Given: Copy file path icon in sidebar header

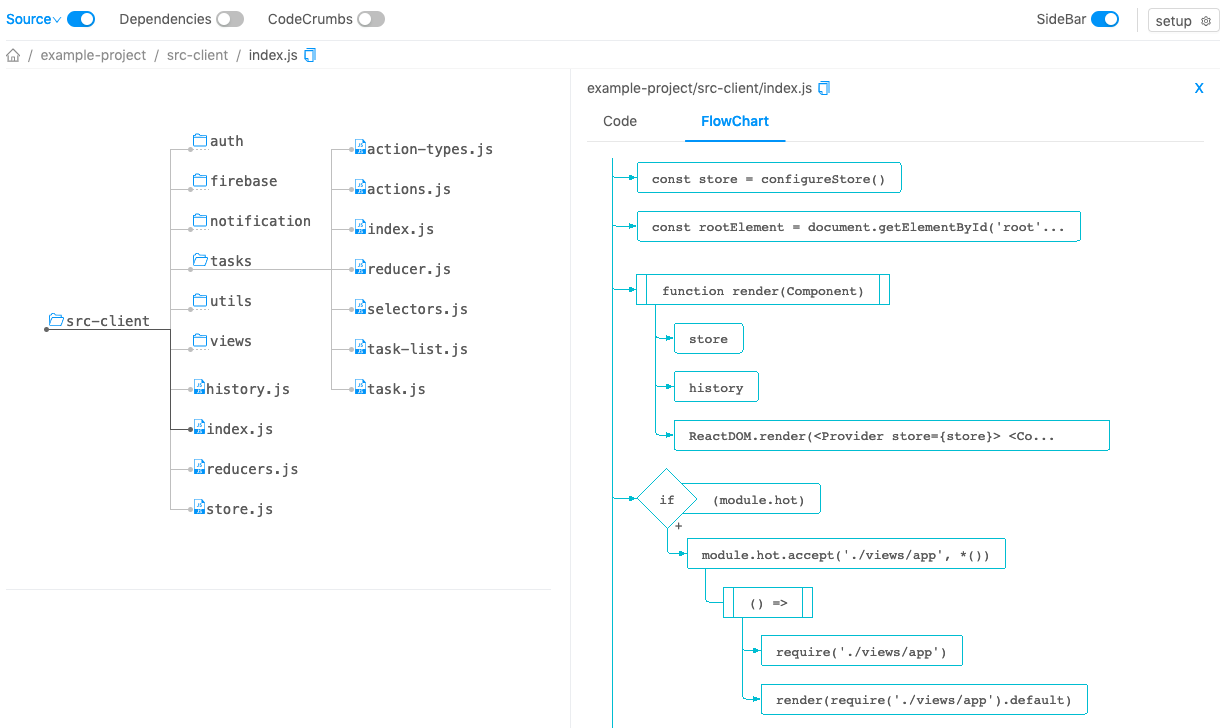Looking at the screenshot, I should click(824, 88).
